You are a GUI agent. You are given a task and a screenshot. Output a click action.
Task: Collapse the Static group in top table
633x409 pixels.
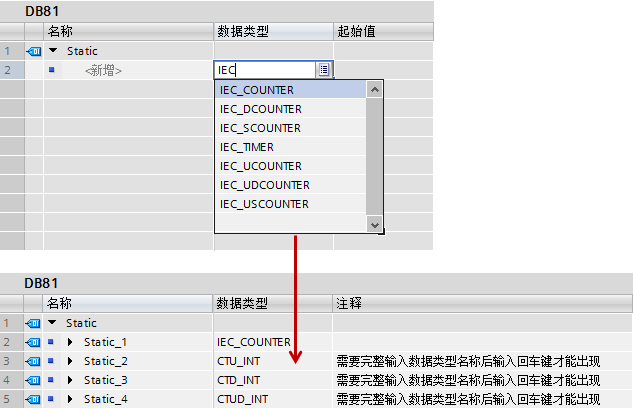pyautogui.click(x=53, y=51)
